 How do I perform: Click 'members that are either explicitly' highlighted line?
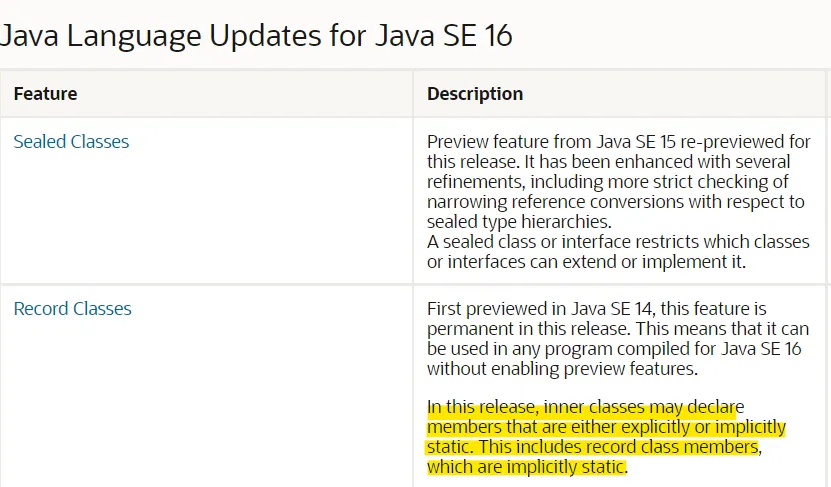pyautogui.click(x=606, y=427)
